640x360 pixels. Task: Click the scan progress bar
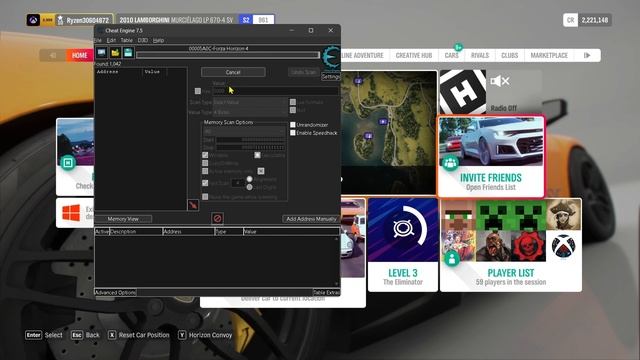tap(228, 55)
